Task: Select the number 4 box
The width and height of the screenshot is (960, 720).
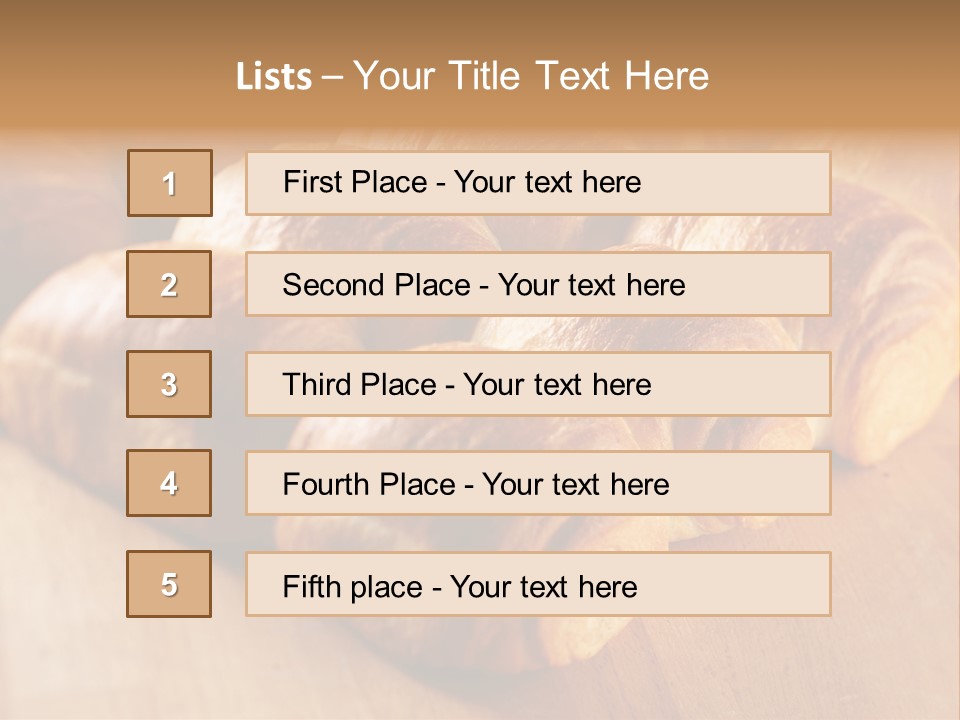Action: 169,483
